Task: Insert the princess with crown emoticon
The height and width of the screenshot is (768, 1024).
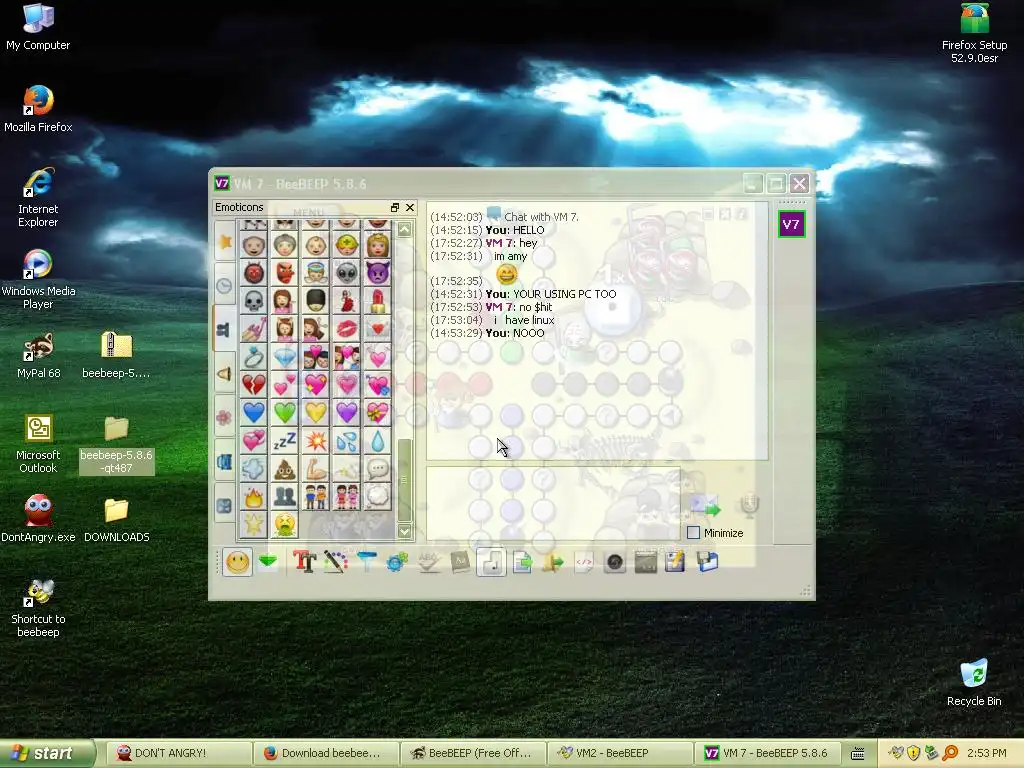Action: pos(377,244)
